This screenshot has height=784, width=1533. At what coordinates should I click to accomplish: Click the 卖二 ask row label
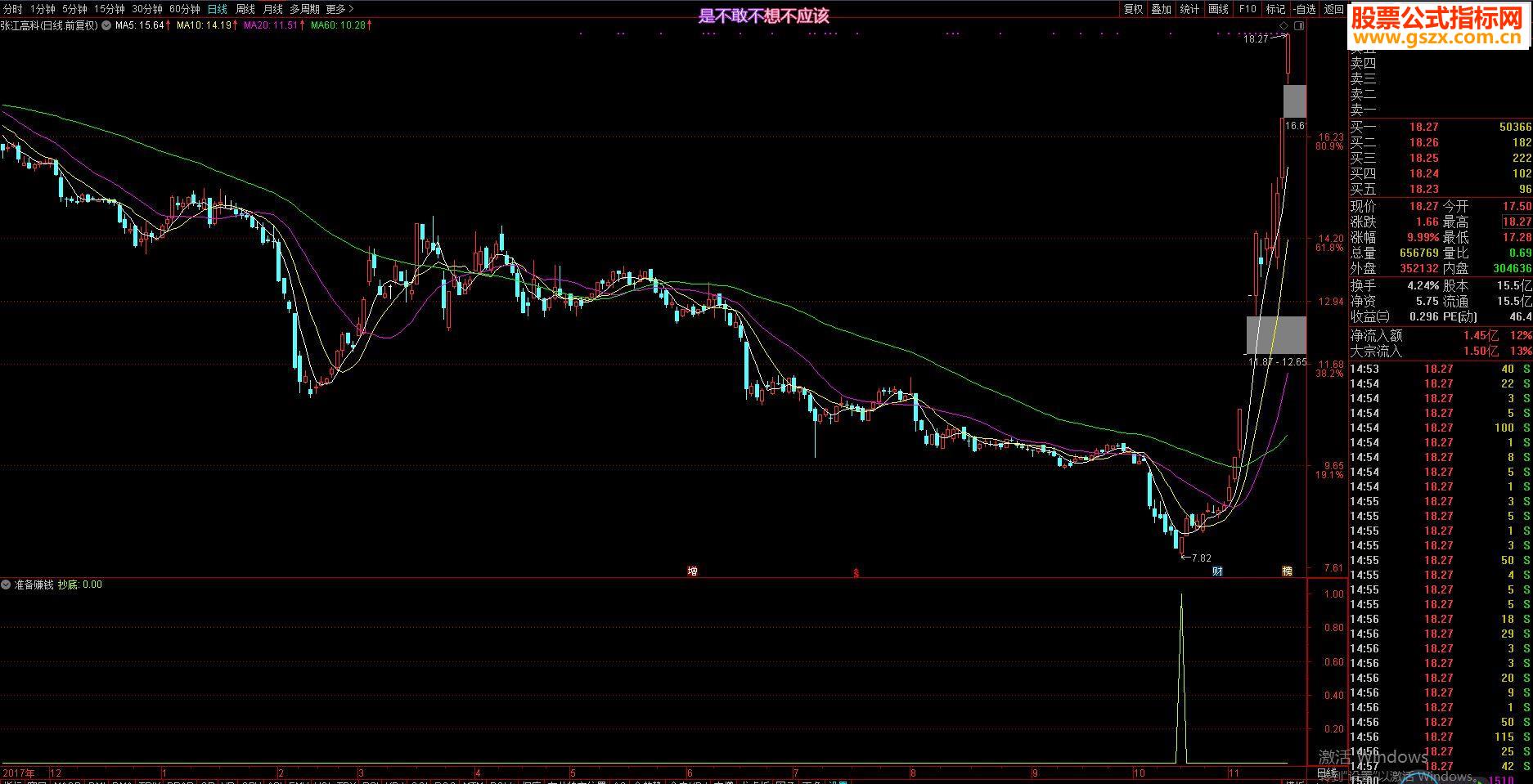[x=1363, y=95]
